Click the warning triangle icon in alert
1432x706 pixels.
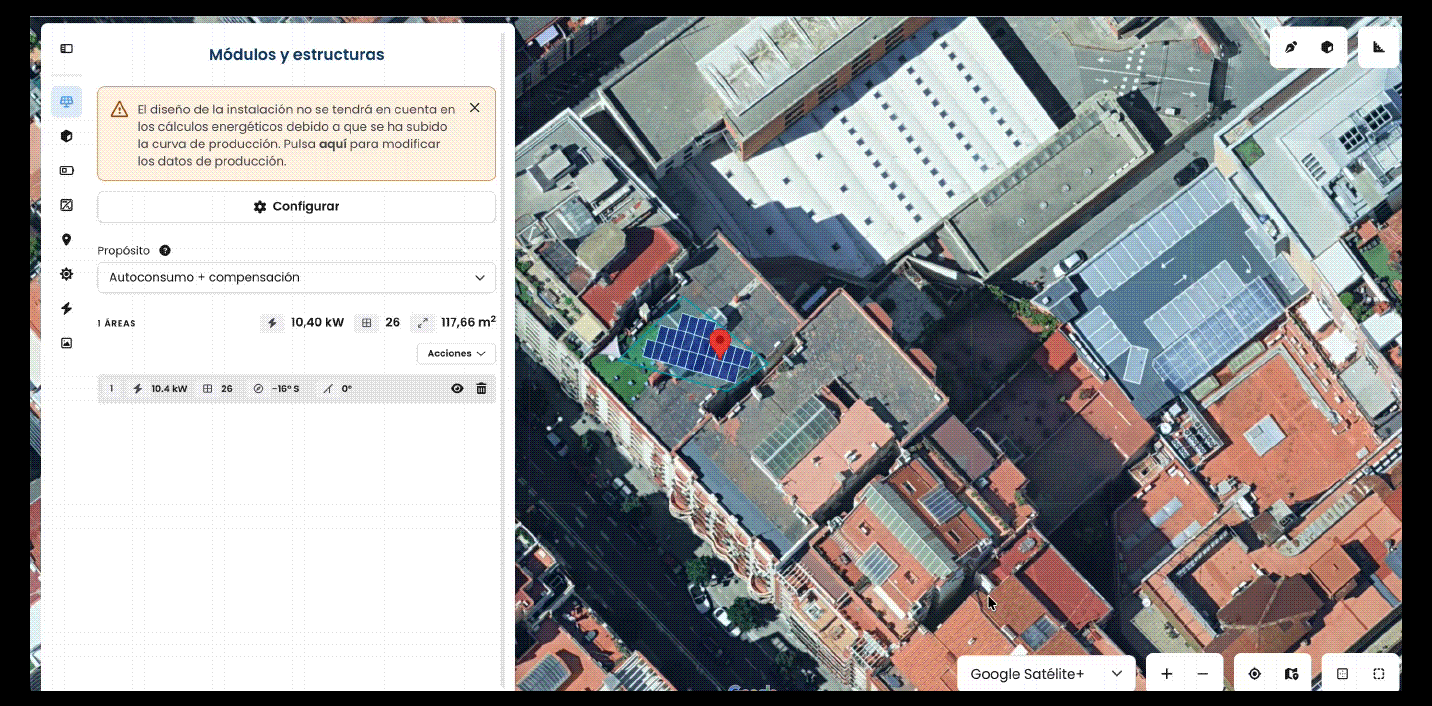coord(119,109)
